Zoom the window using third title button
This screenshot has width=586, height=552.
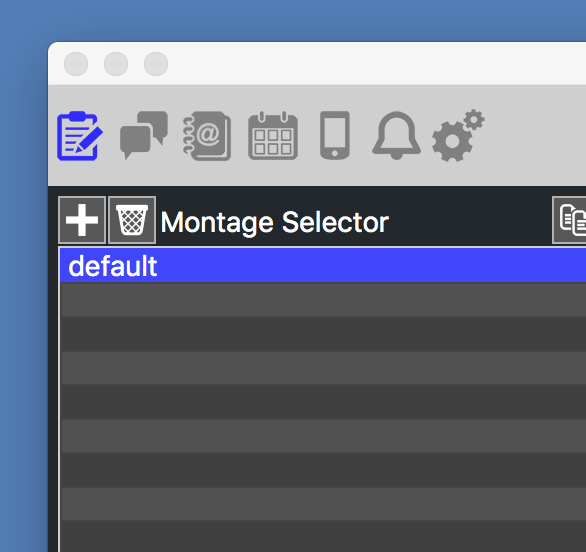coord(156,64)
